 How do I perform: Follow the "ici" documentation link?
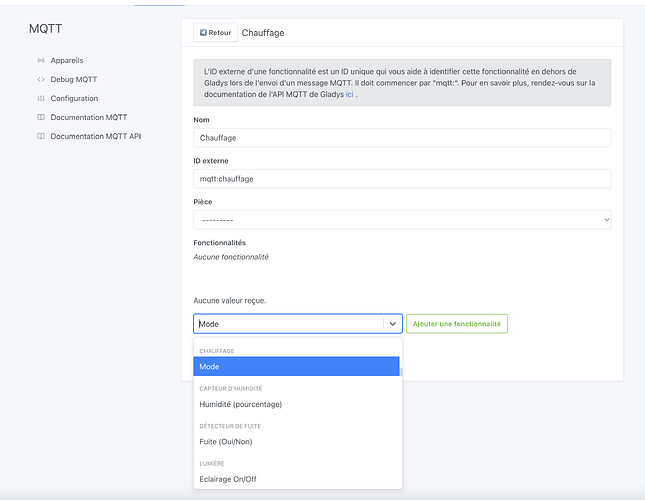350,93
